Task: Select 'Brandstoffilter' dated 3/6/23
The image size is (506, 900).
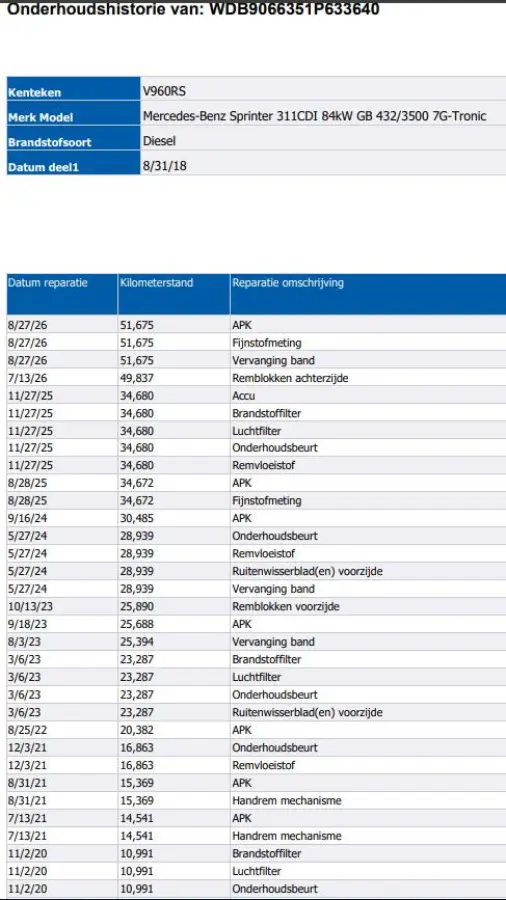Action: point(267,660)
